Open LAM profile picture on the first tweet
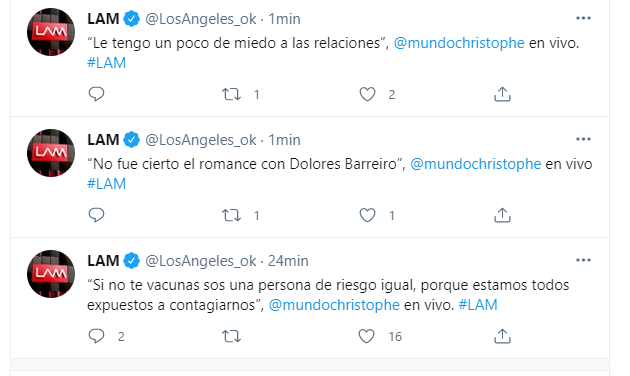The height and width of the screenshot is (376, 630). pyautogui.click(x=51, y=32)
